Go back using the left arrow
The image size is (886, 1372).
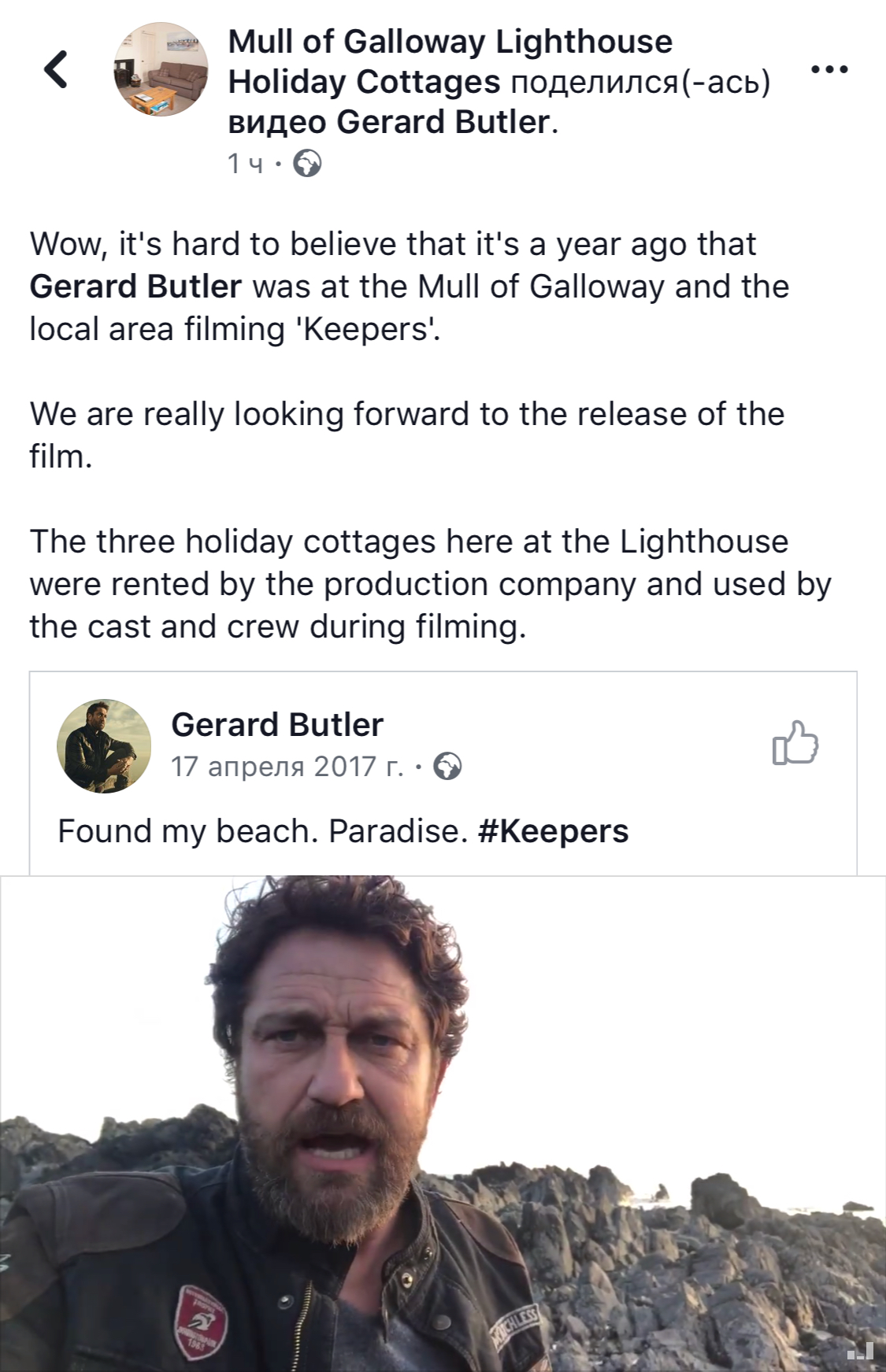(55, 68)
